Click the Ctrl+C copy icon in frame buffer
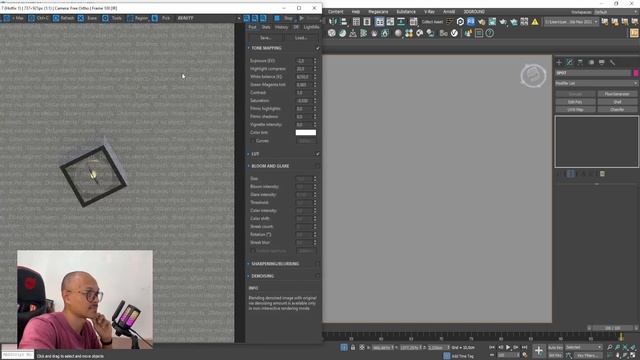The image size is (640, 360). [31, 18]
